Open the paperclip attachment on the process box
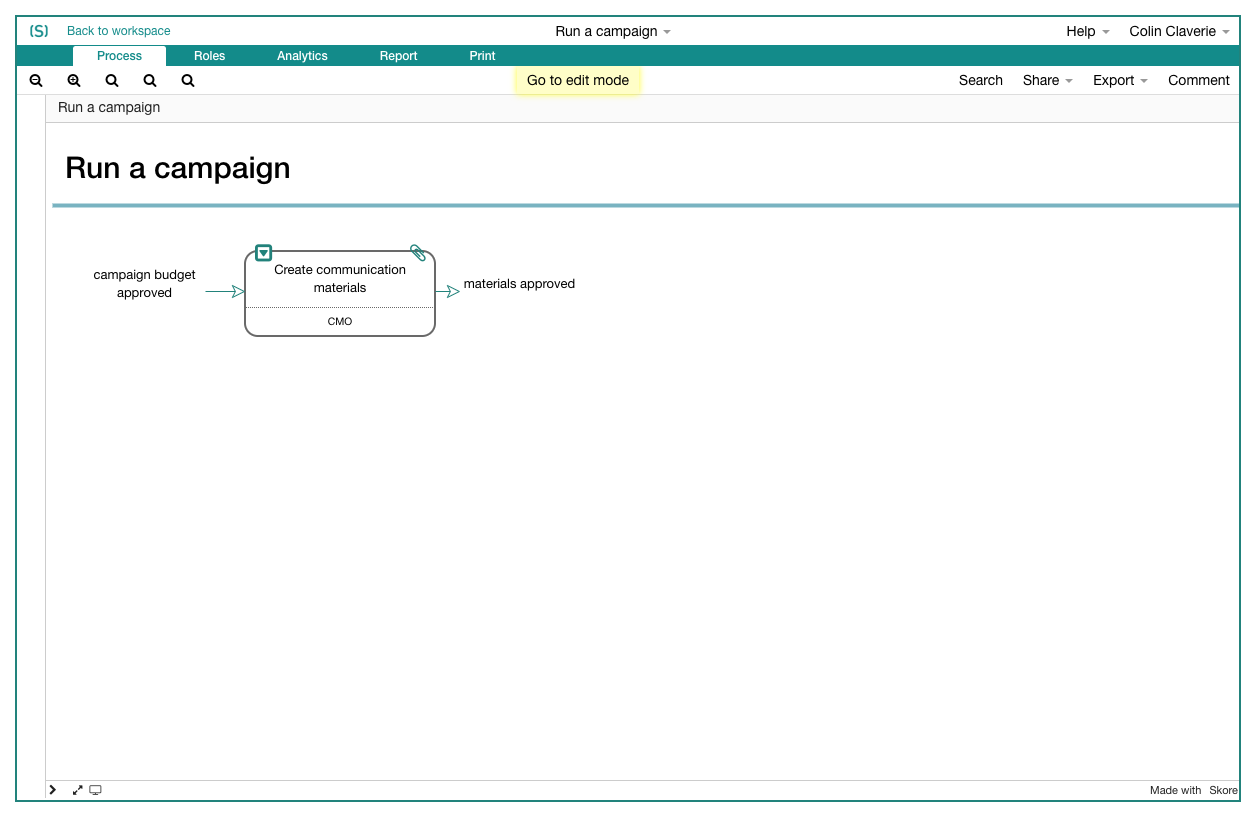 coord(418,253)
